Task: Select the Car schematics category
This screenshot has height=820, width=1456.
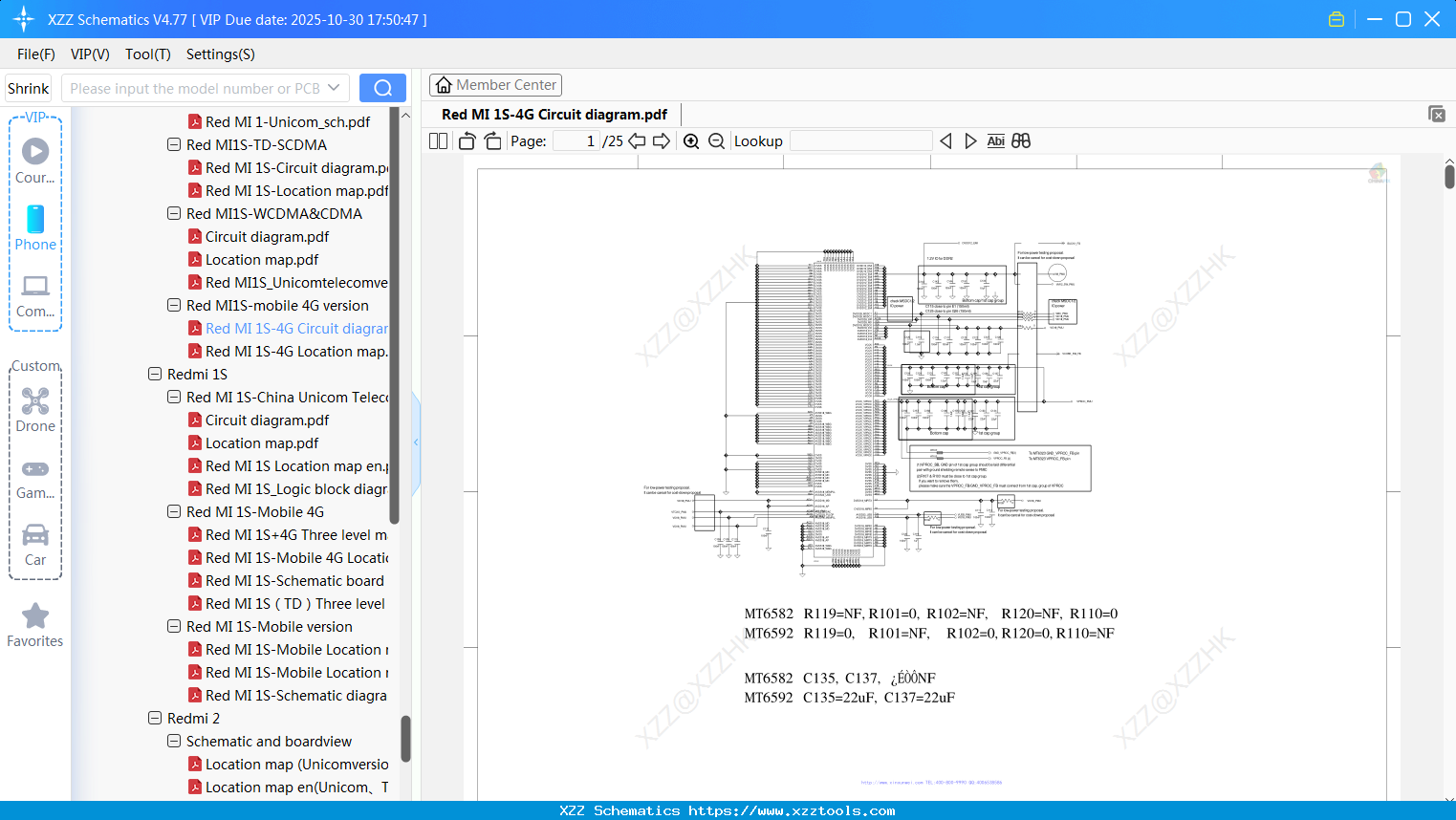Action: pos(35,535)
